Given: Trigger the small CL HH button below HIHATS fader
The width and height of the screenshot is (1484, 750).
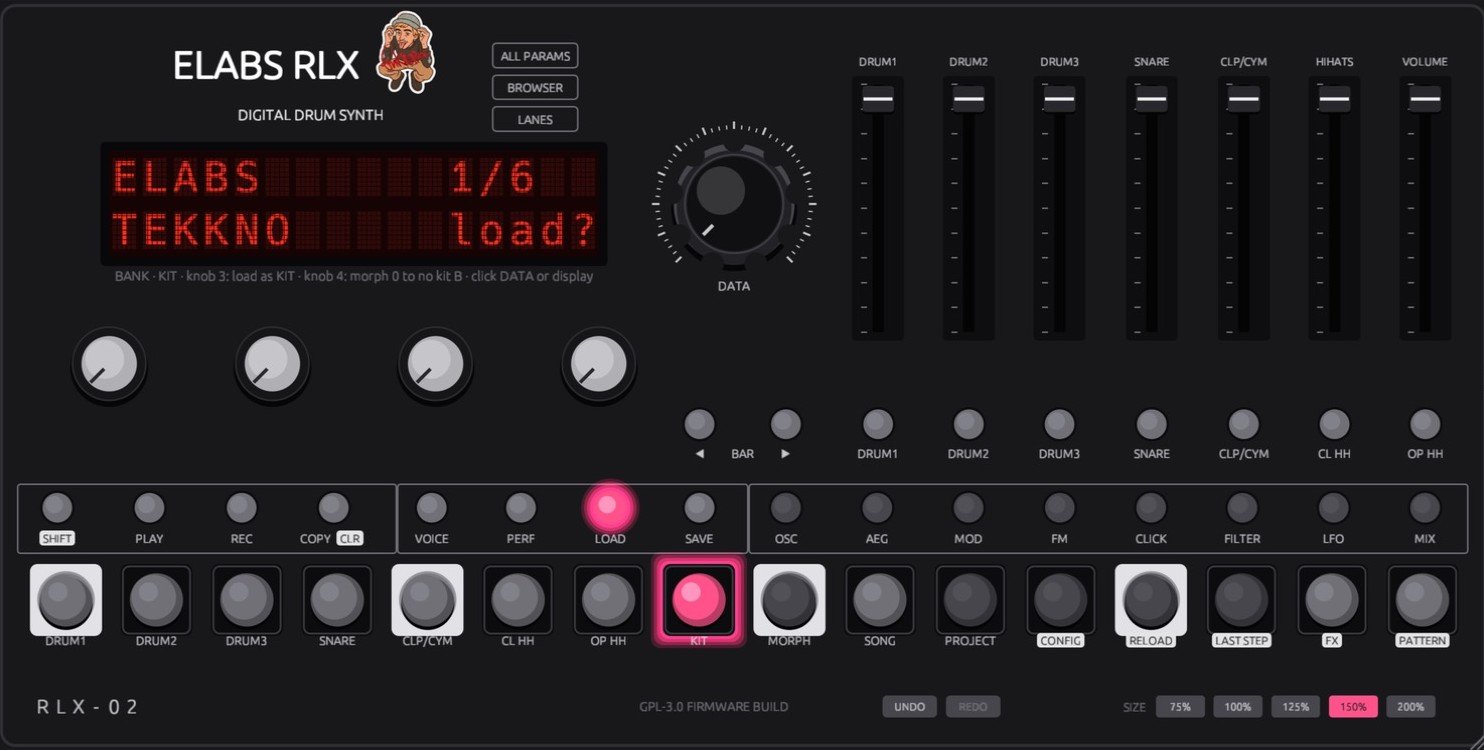Looking at the screenshot, I should pyautogui.click(x=1334, y=424).
